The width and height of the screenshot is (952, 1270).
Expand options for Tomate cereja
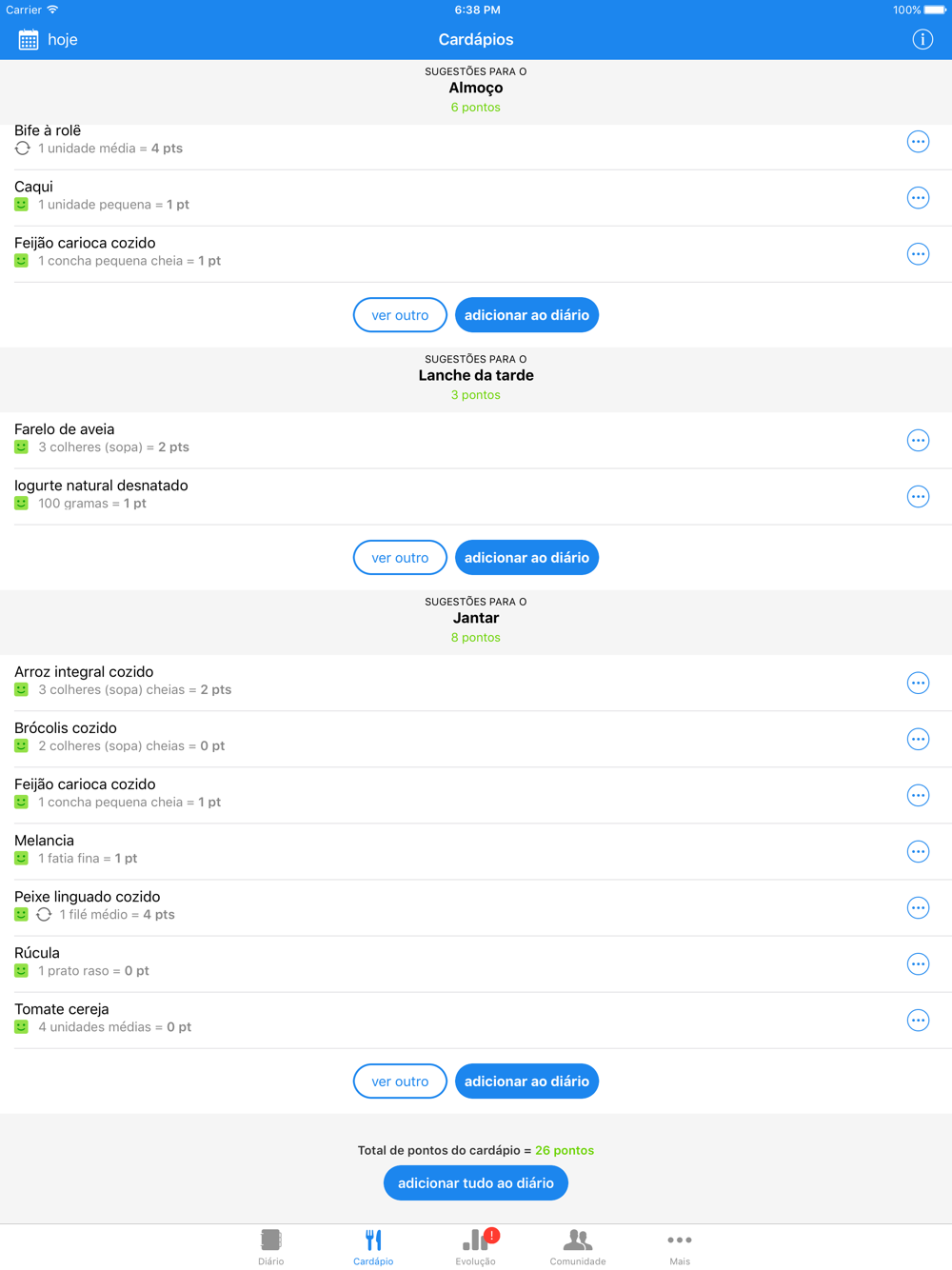click(918, 1021)
